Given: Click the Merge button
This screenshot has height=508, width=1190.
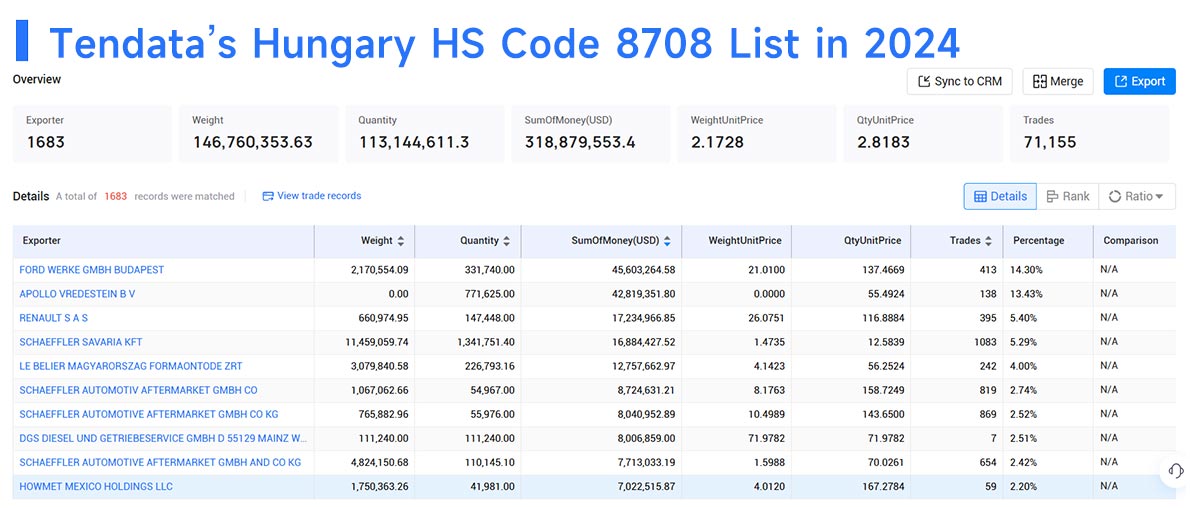Looking at the screenshot, I should (1058, 81).
